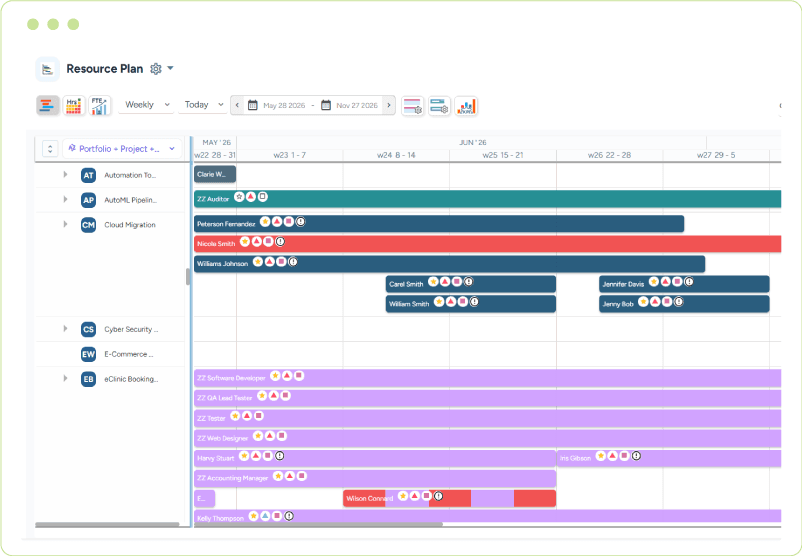Click the Resource Plan chart icon
The height and width of the screenshot is (556, 802).
(x=48, y=69)
